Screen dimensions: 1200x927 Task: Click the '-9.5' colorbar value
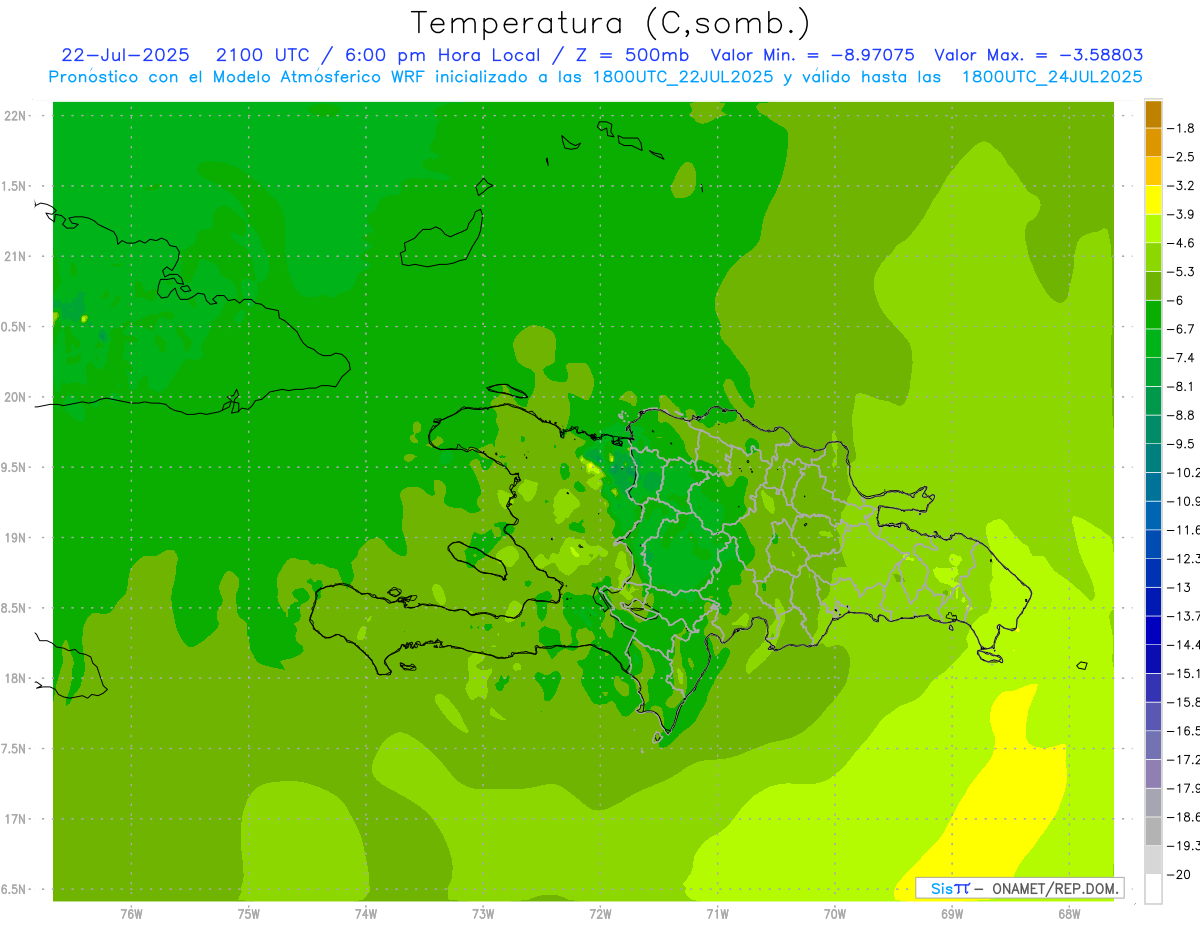(x=1183, y=444)
